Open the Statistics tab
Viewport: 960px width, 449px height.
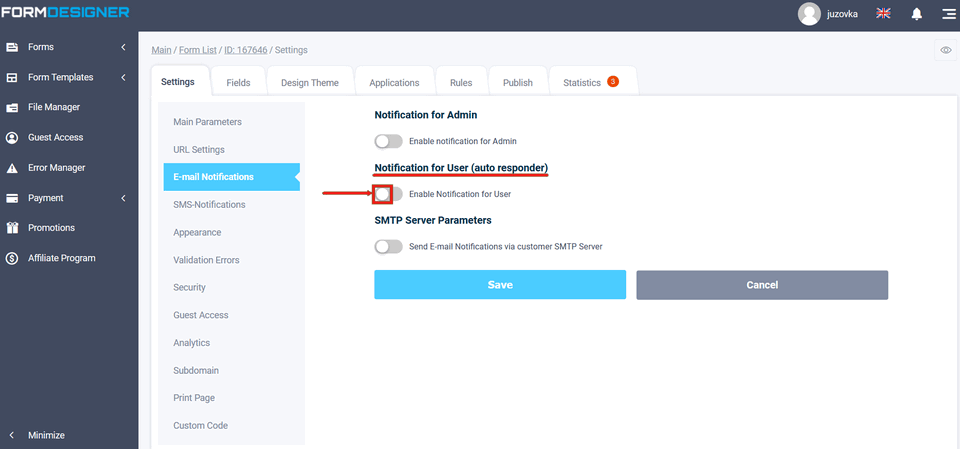[x=582, y=83]
